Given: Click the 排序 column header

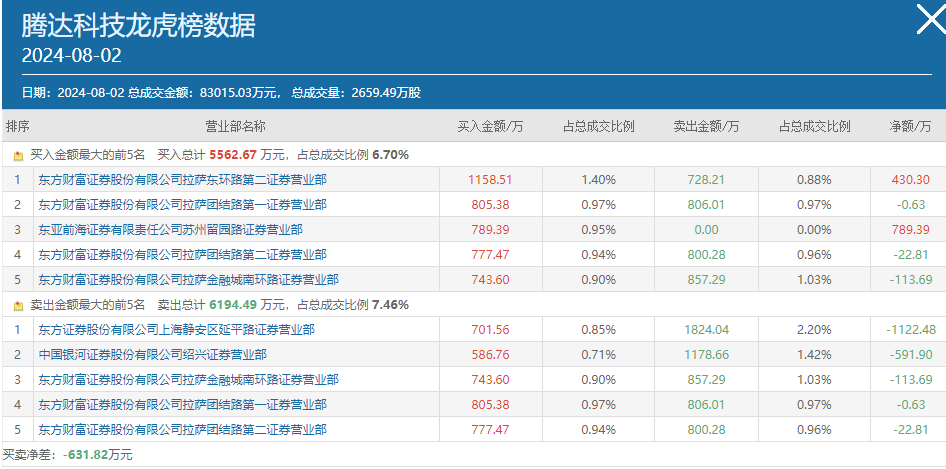Looking at the screenshot, I should 17,127.
